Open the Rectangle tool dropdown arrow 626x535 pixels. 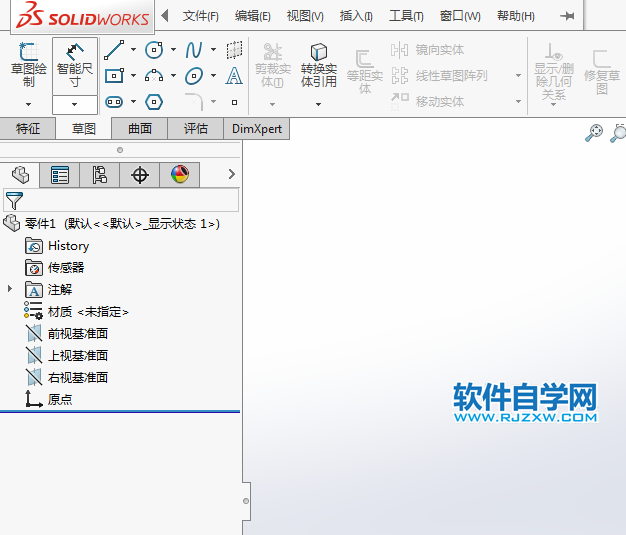133,75
